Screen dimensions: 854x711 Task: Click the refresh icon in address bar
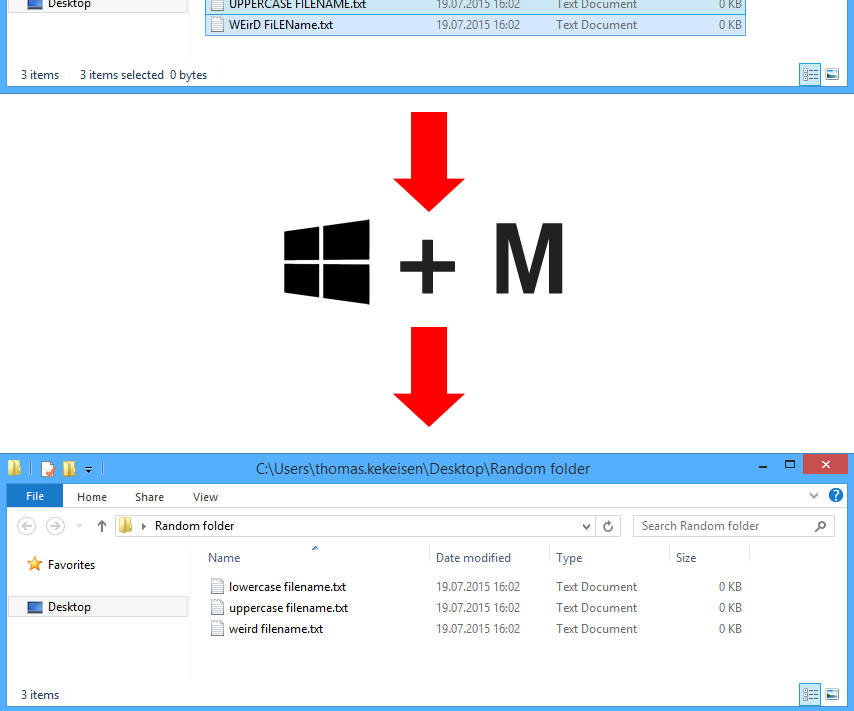coord(608,526)
